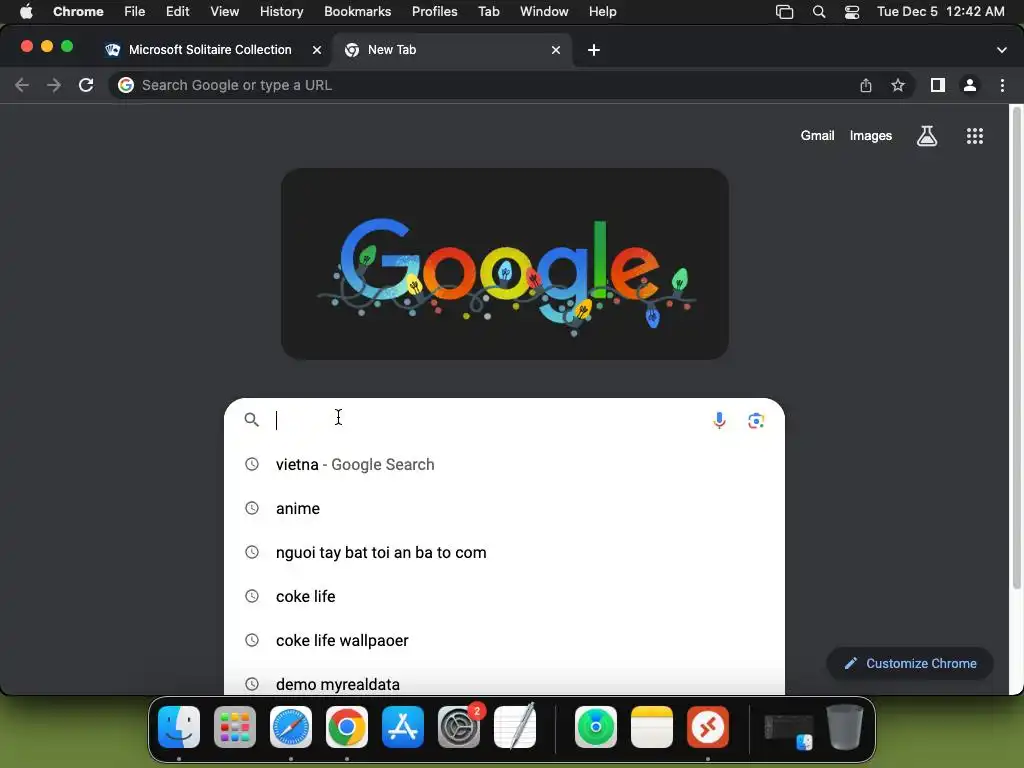The image size is (1024, 768).
Task: Select the 'vietna' search suggestion
Action: (x=504, y=464)
